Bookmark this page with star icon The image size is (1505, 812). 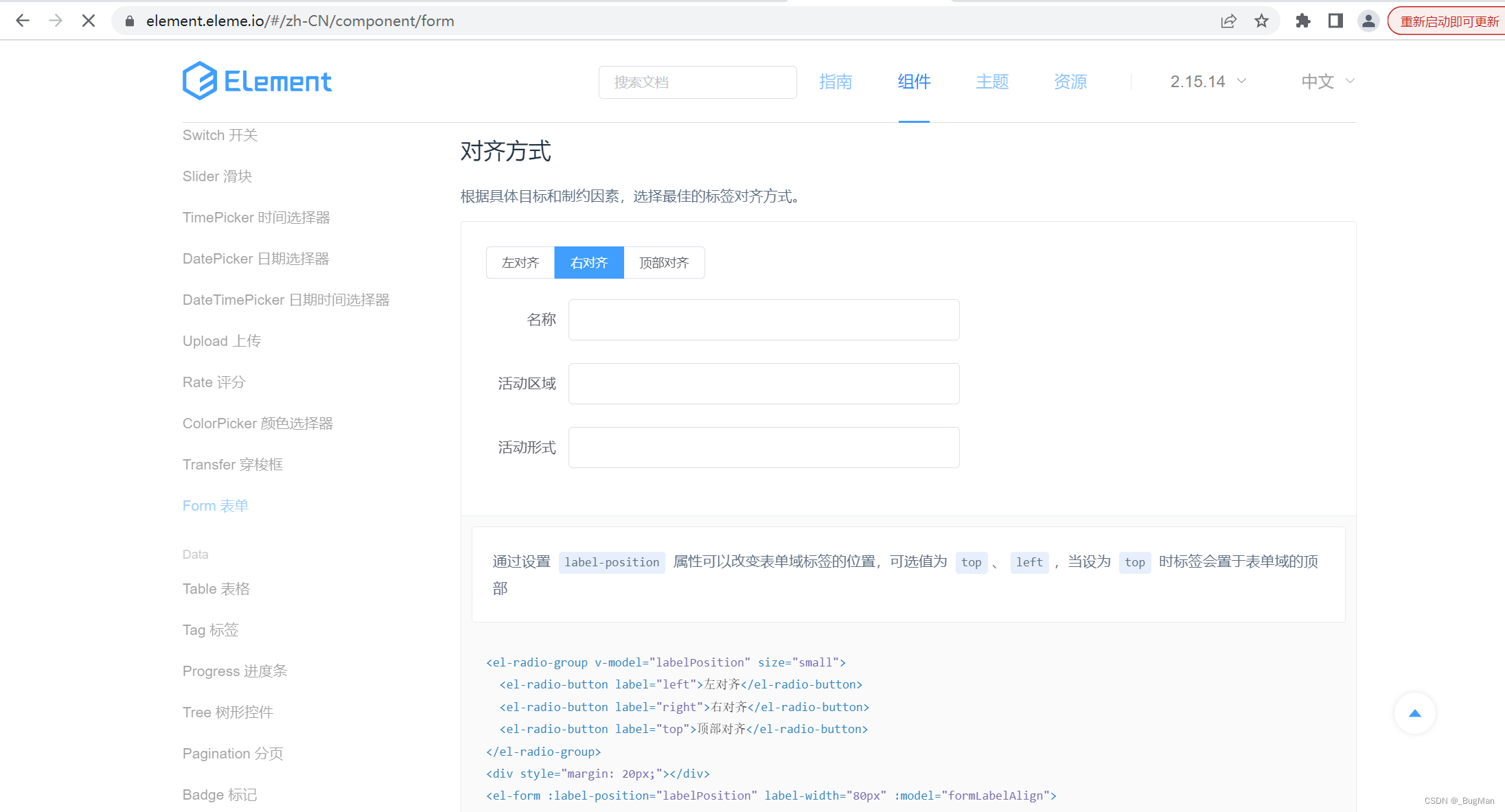1261,21
